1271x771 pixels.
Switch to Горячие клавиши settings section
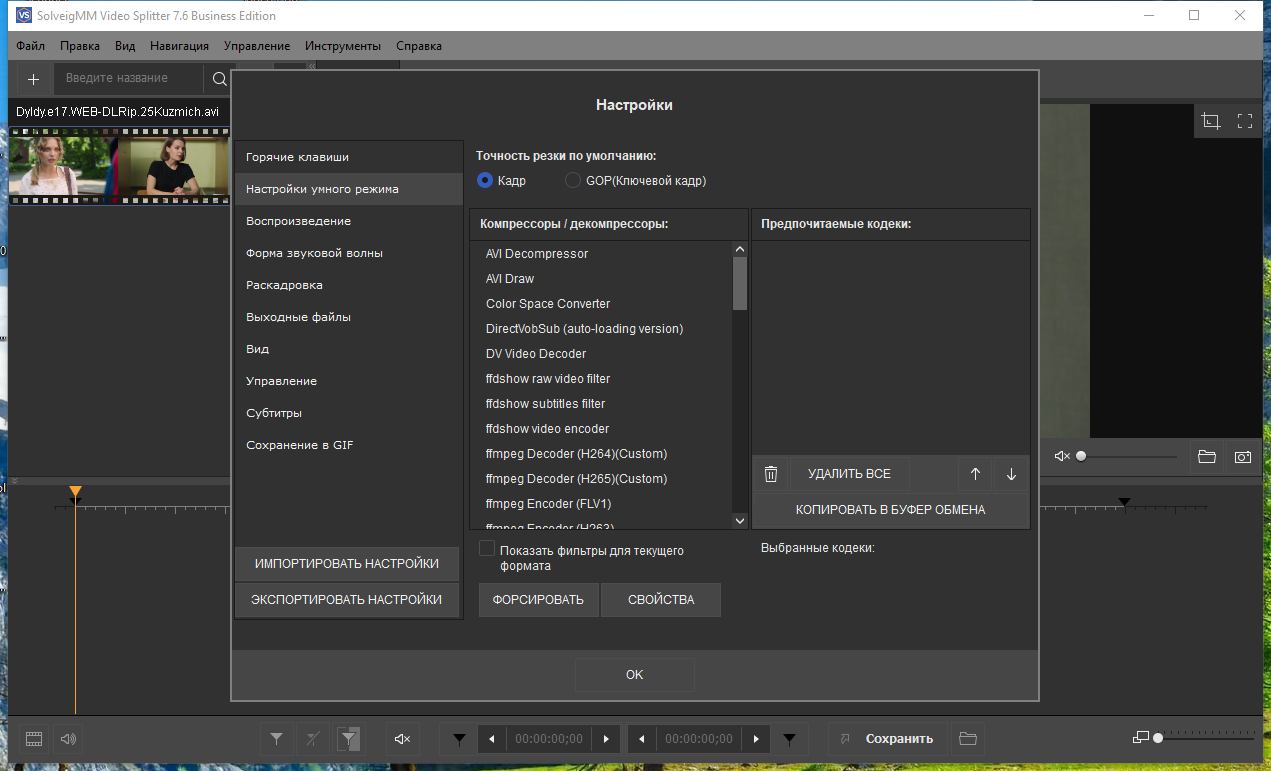click(x=349, y=157)
